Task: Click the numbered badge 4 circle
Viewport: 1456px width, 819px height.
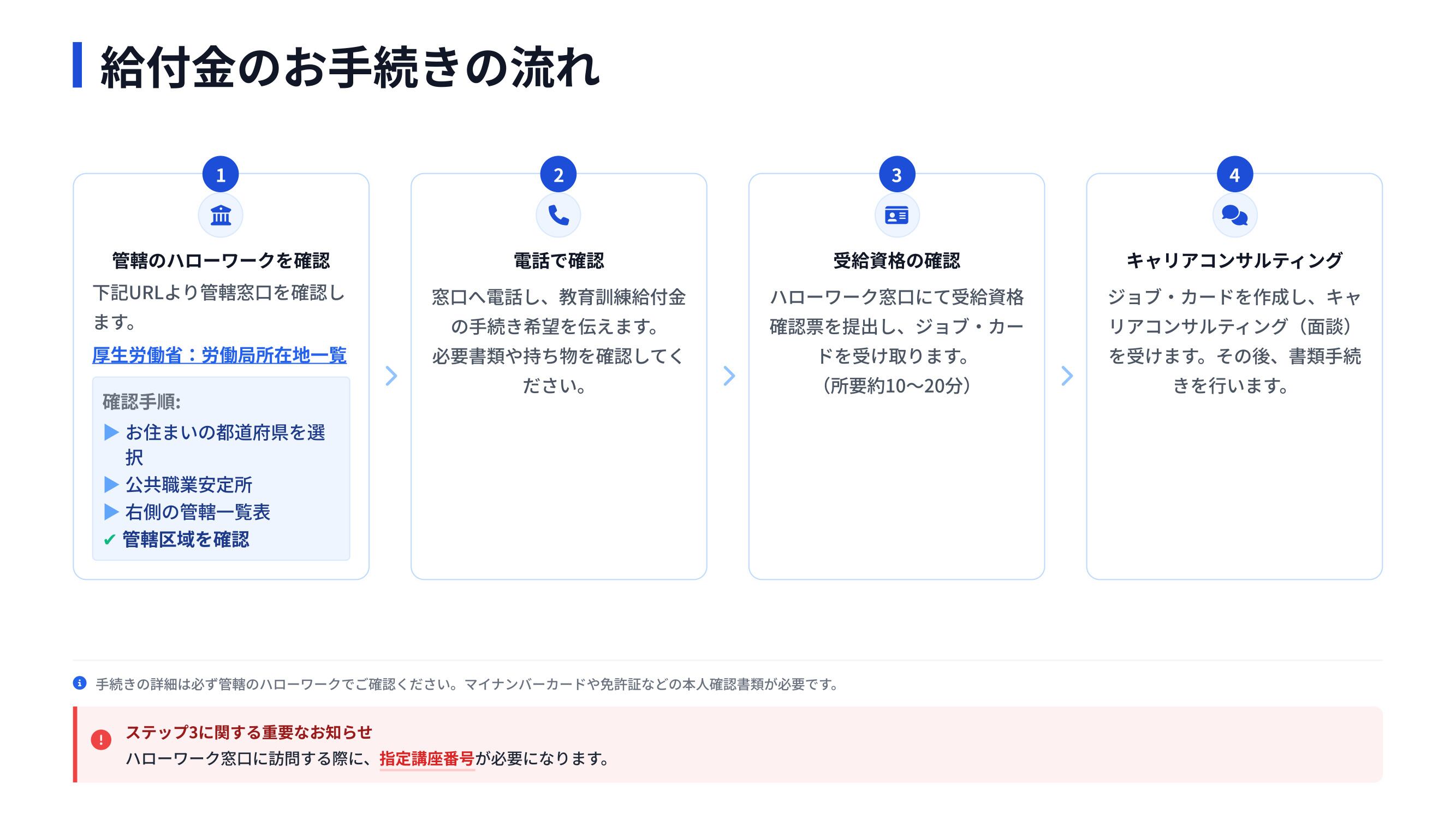Action: (x=1234, y=175)
